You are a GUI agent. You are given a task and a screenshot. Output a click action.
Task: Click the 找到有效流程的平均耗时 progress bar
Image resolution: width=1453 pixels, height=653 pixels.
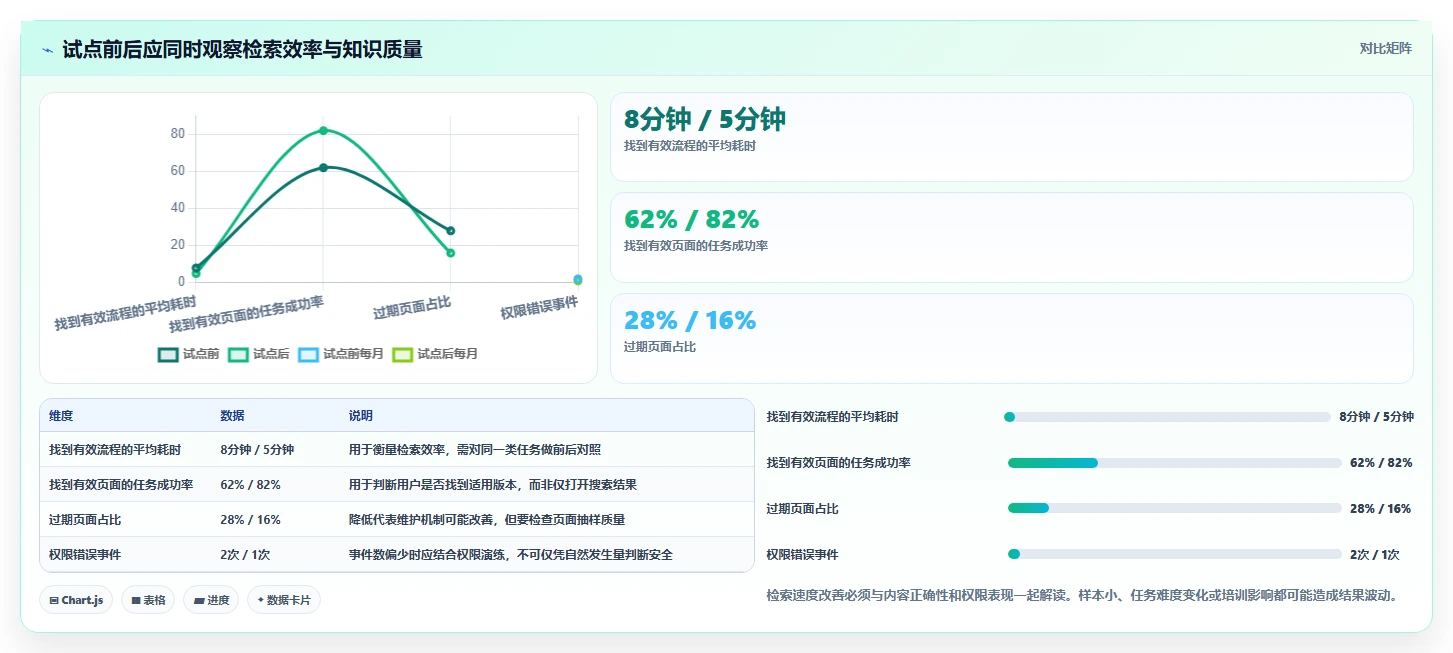click(1167, 417)
